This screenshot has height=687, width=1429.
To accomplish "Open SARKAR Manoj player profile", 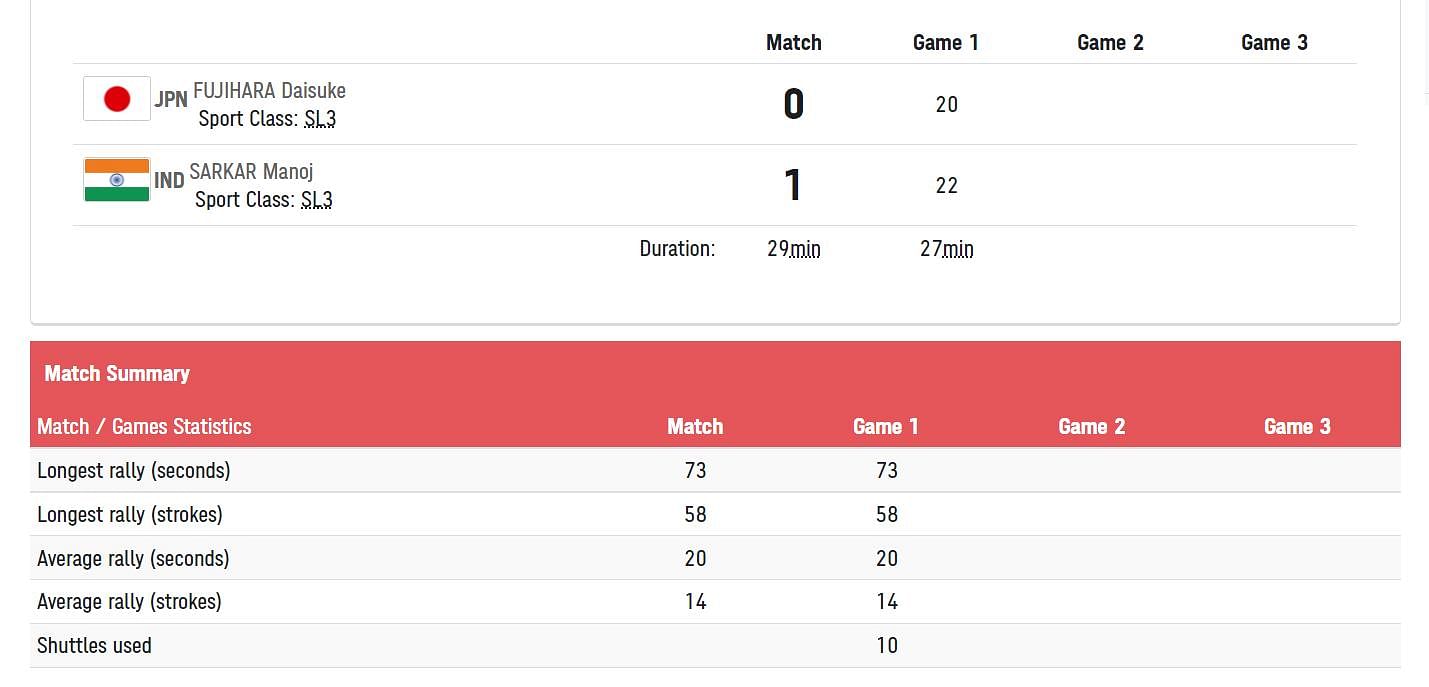I will pyautogui.click(x=251, y=172).
